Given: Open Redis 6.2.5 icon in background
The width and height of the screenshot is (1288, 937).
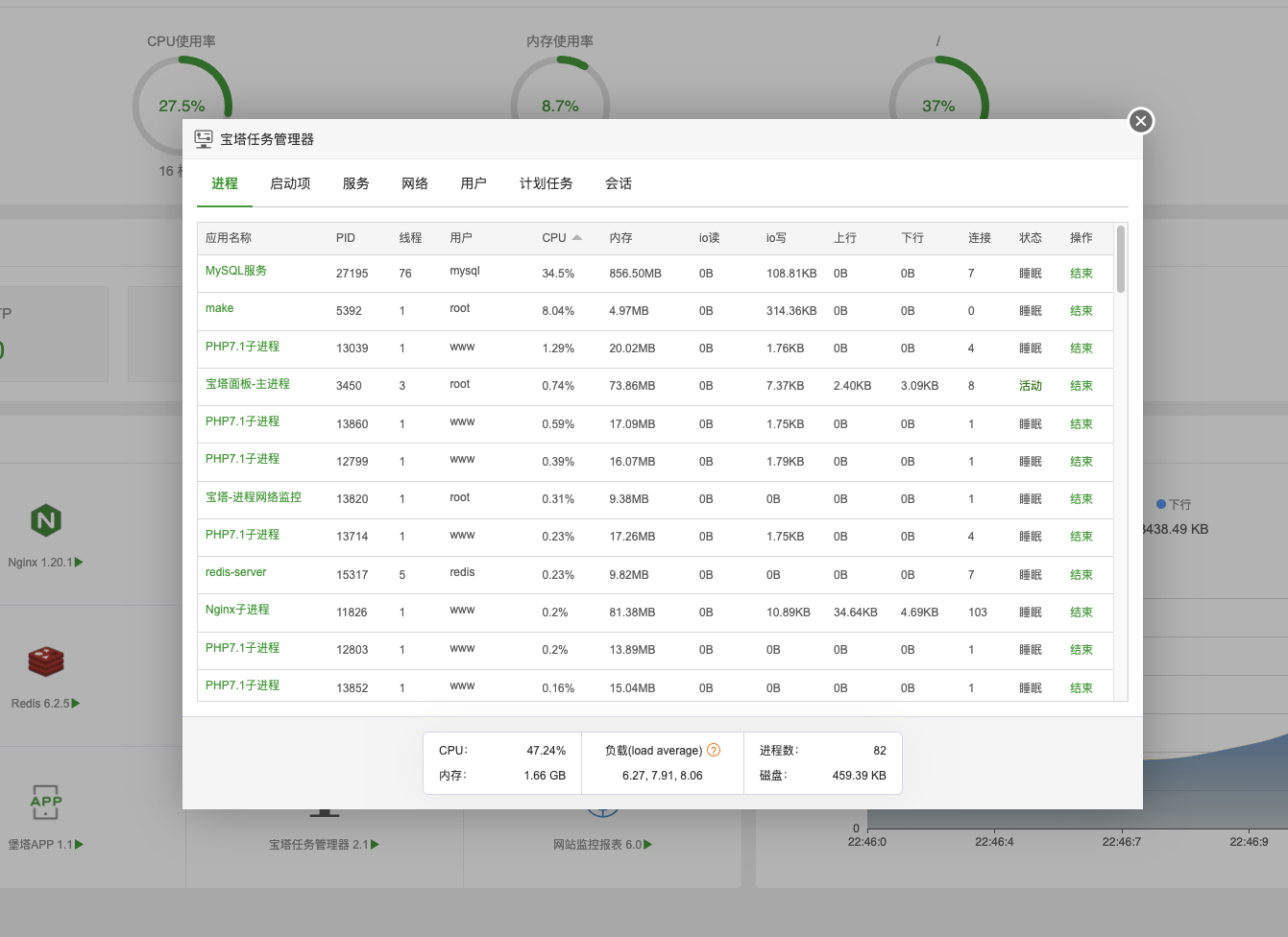Looking at the screenshot, I should click(46, 661).
